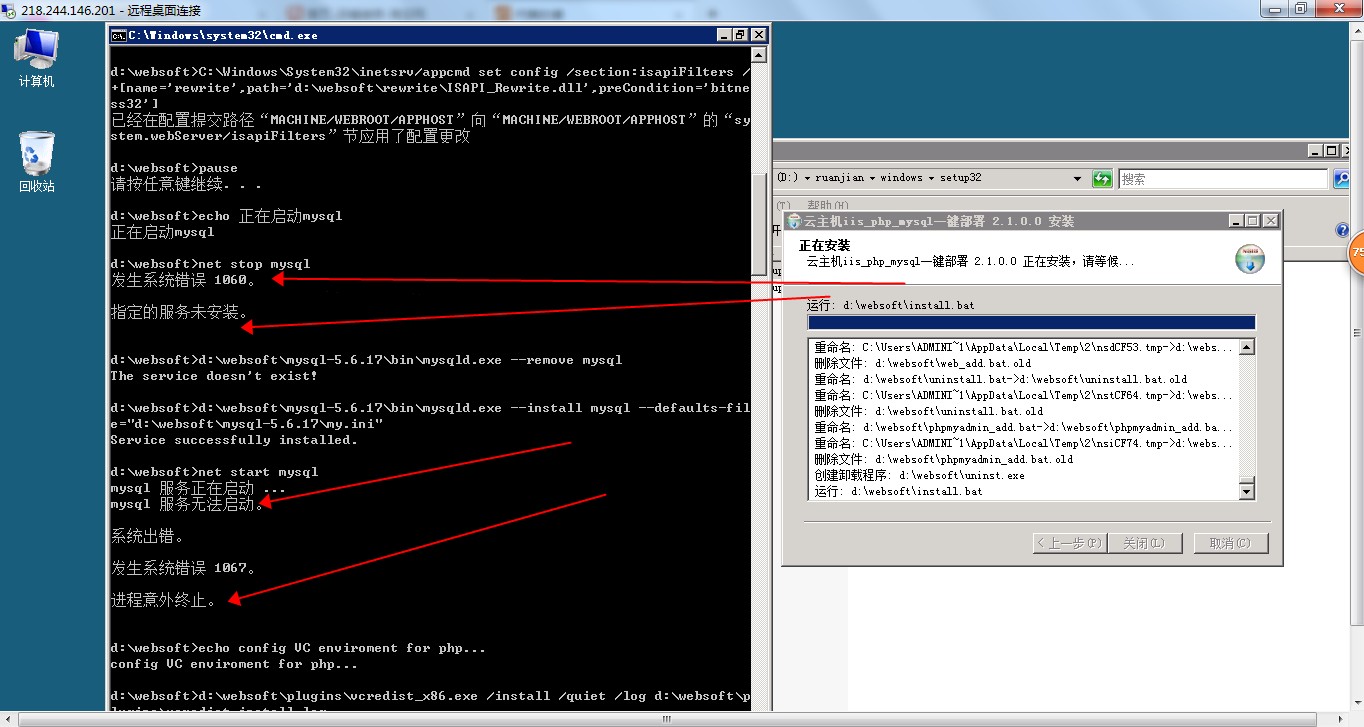Click the cmd.exe title bar system icon
Image resolution: width=1364 pixels, height=727 pixels.
click(118, 34)
